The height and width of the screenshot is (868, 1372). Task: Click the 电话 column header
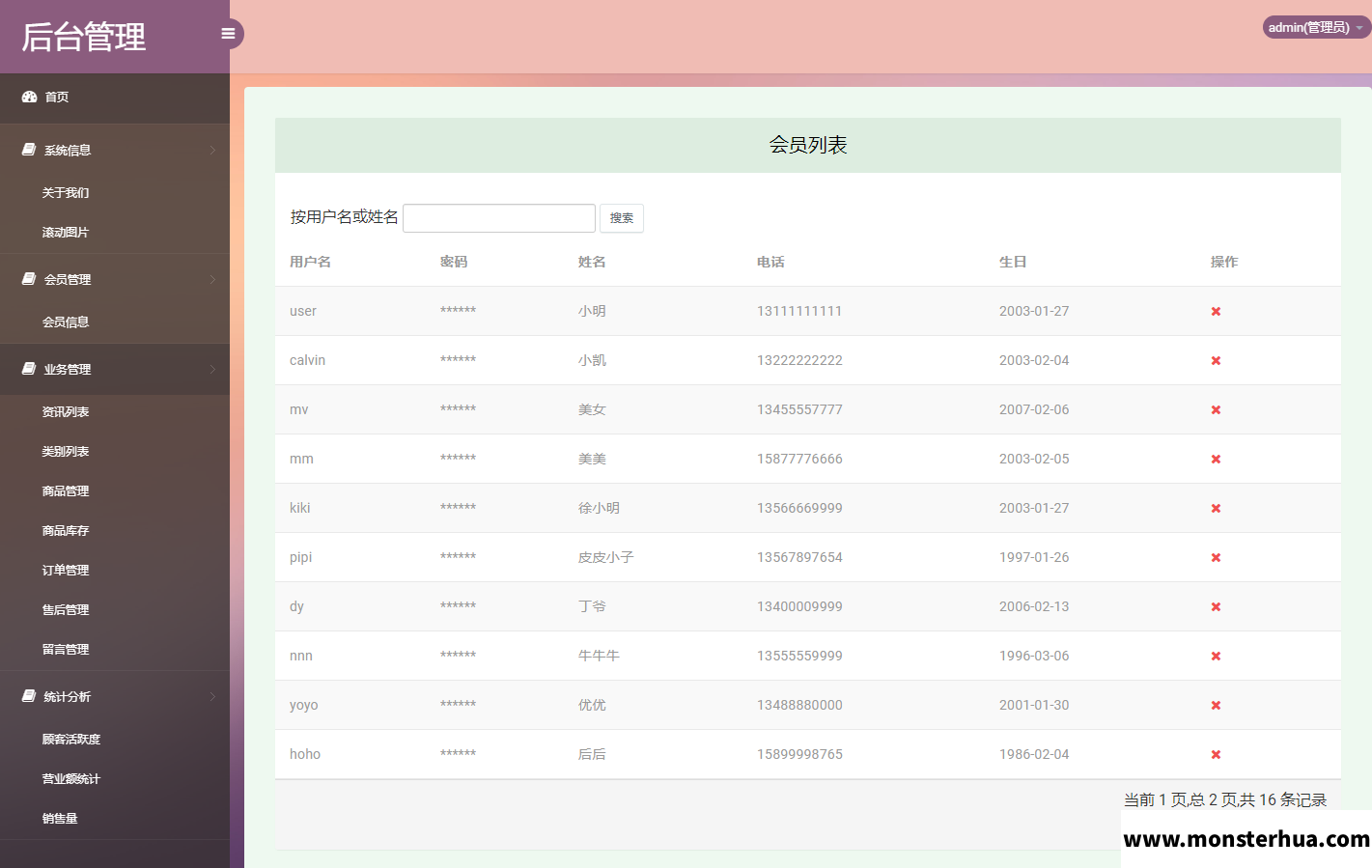[x=770, y=262]
